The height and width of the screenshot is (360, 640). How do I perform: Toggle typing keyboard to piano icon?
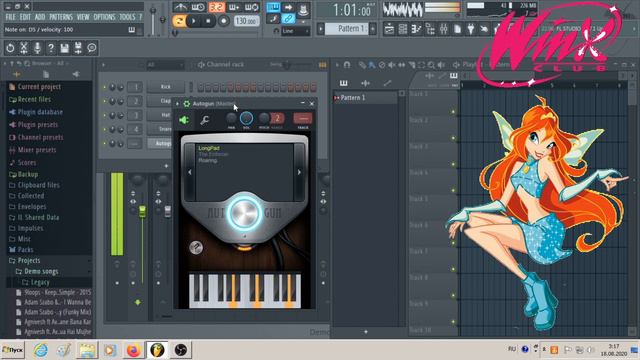(273, 7)
